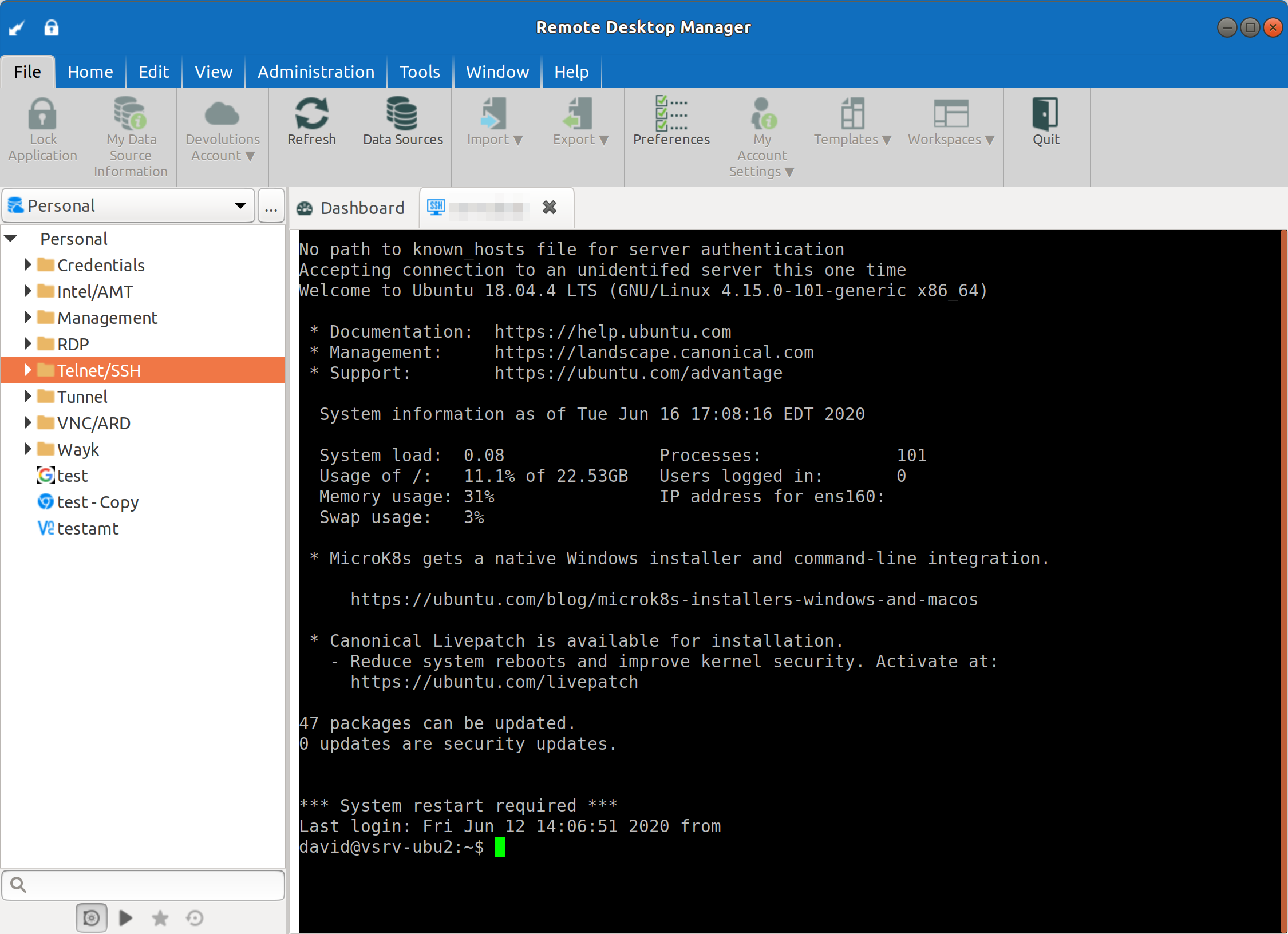Screen dimensions: 1288x934
Task: Open Data Sources from the ribbon
Action: [x=402, y=114]
